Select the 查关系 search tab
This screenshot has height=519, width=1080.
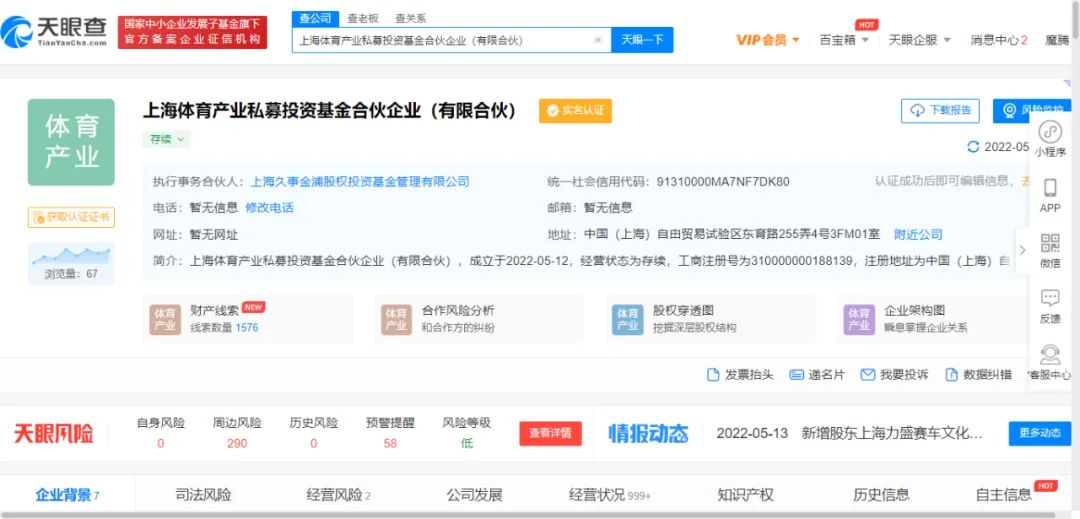[x=411, y=19]
